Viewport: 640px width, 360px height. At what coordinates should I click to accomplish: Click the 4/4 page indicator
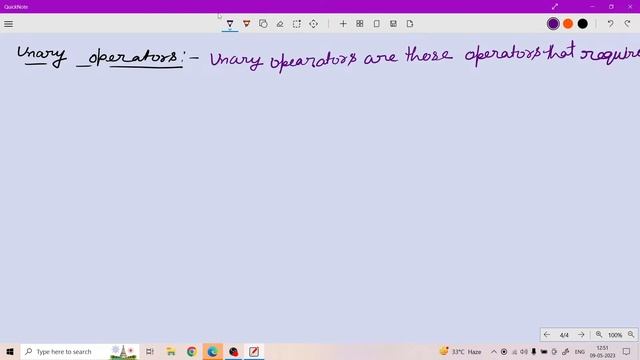coord(564,335)
